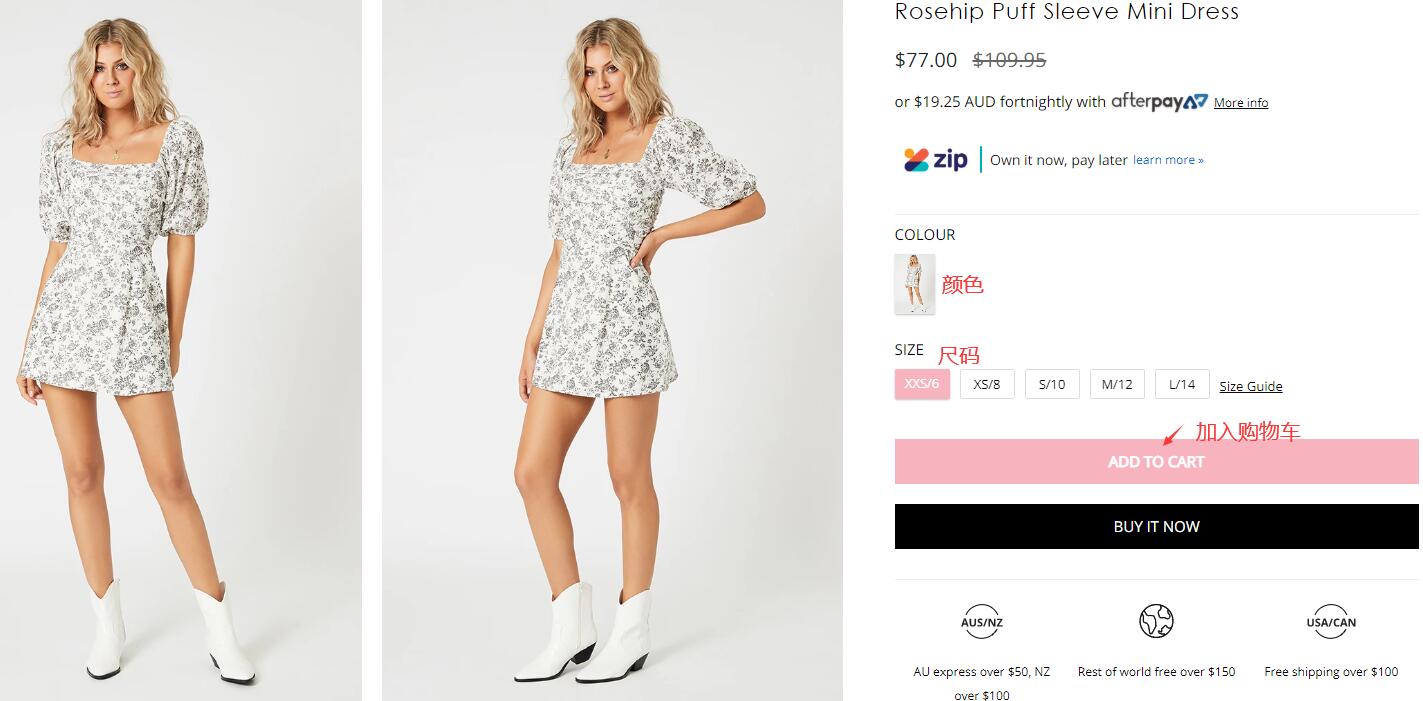Select size XXS/6
Screen dimensions: 1423x701
click(922, 384)
